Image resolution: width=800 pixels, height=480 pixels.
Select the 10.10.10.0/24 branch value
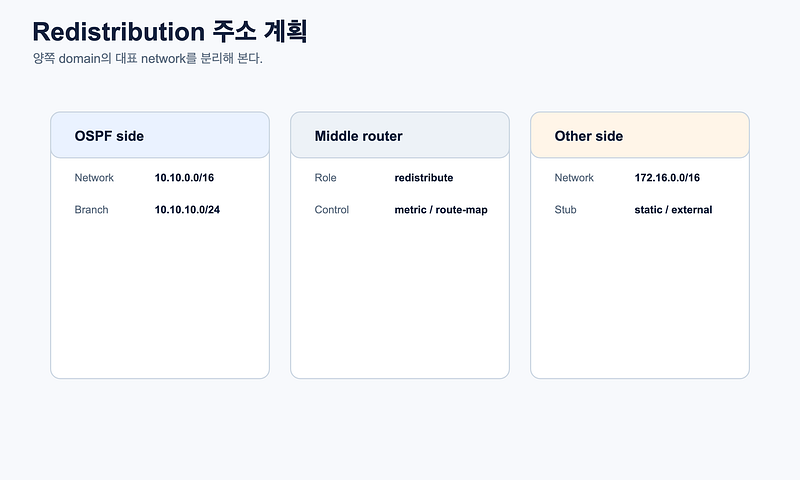tap(187, 210)
